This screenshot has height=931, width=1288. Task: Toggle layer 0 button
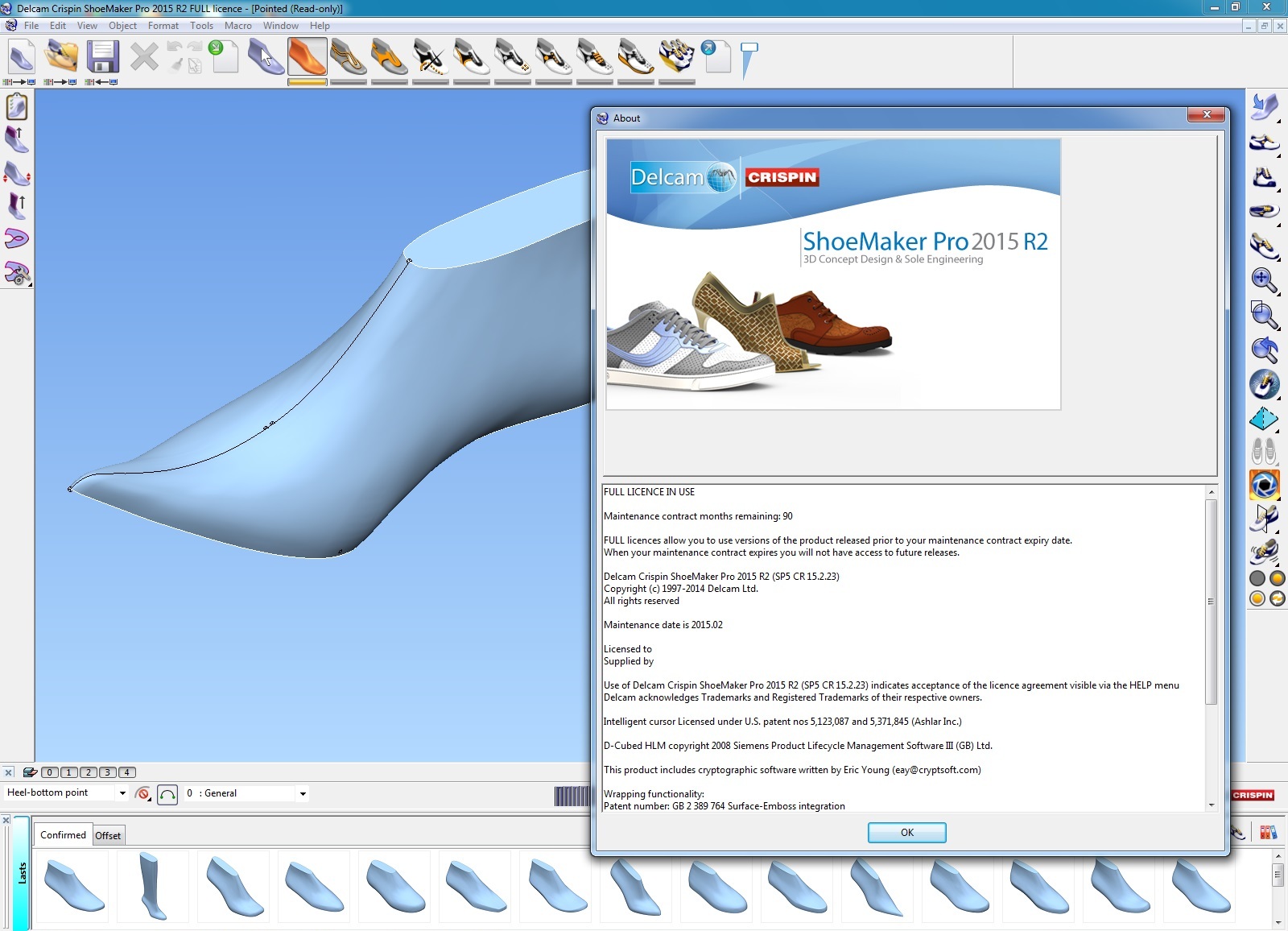tap(50, 772)
